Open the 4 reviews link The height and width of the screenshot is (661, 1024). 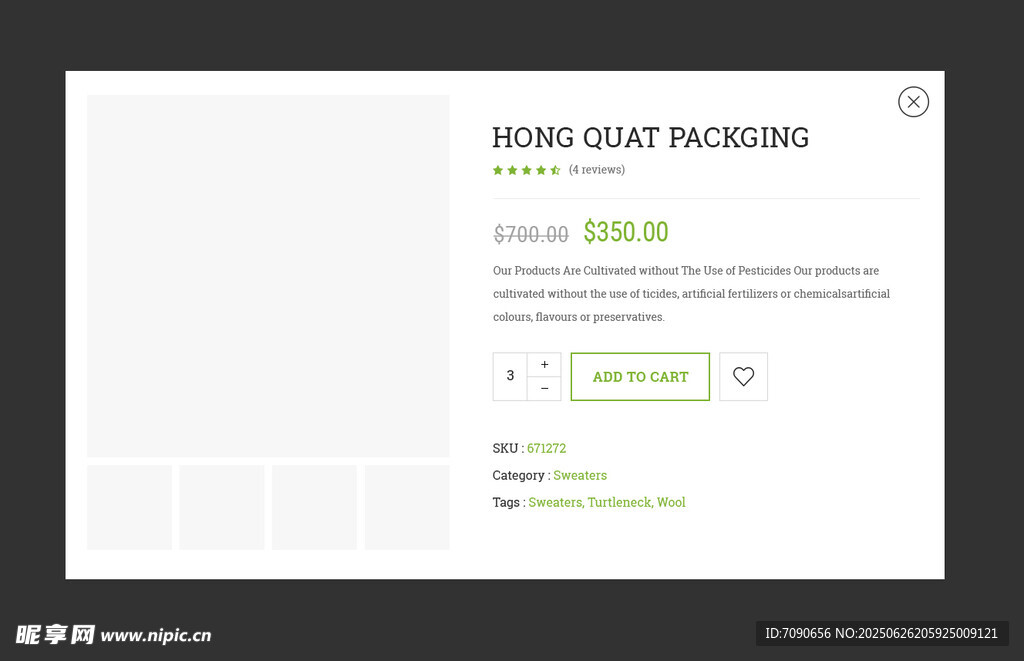pos(597,170)
